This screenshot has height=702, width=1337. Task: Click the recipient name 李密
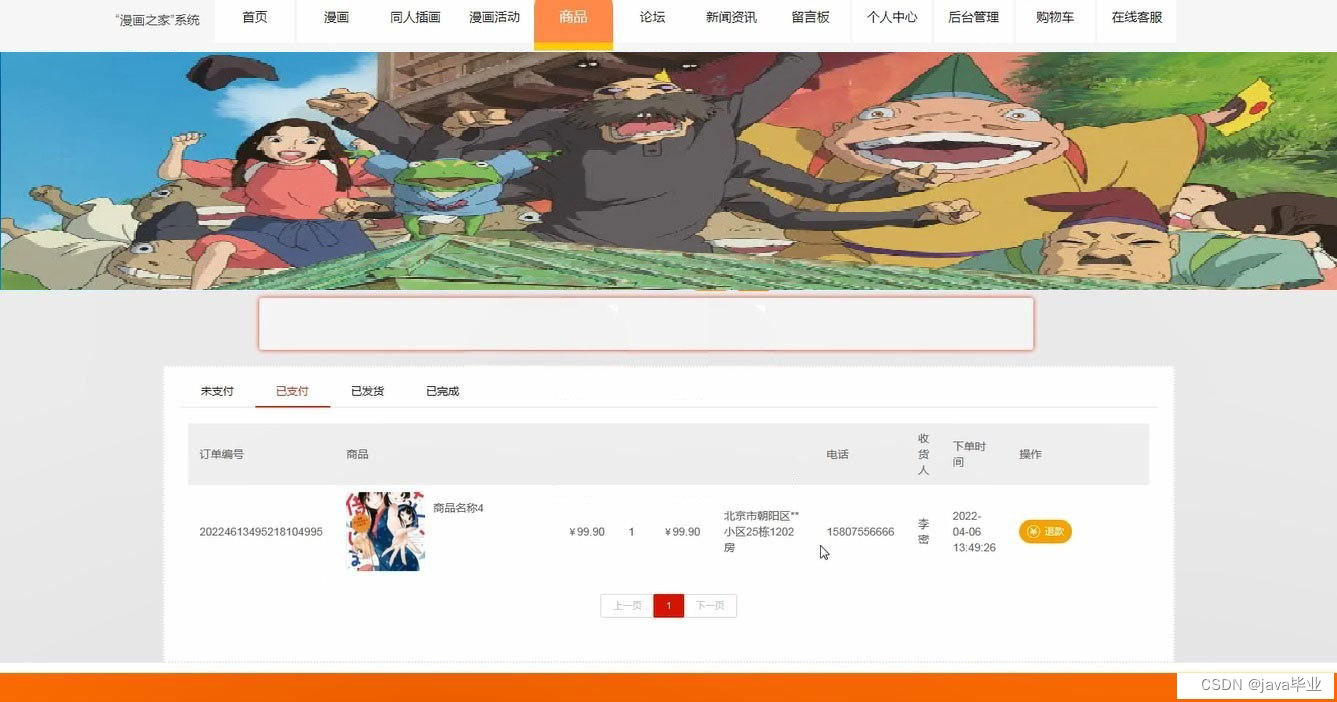tap(924, 531)
